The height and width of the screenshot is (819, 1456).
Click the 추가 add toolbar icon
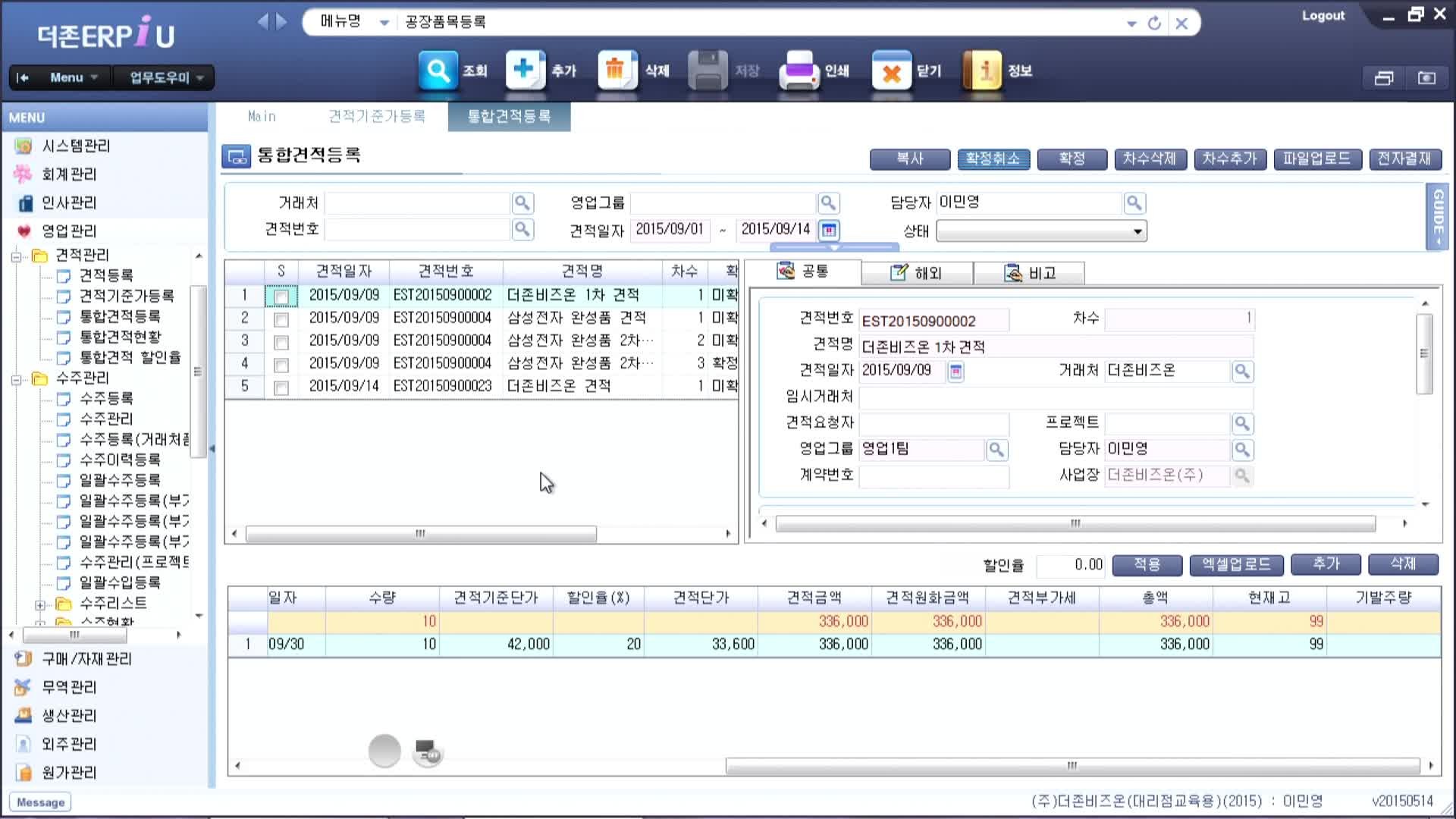[525, 71]
